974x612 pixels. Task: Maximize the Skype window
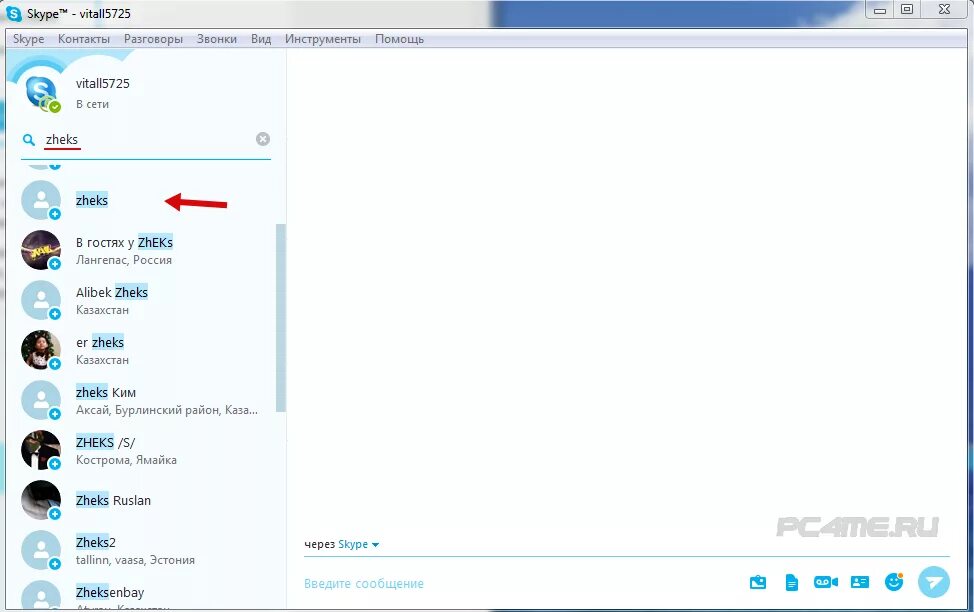click(x=907, y=9)
